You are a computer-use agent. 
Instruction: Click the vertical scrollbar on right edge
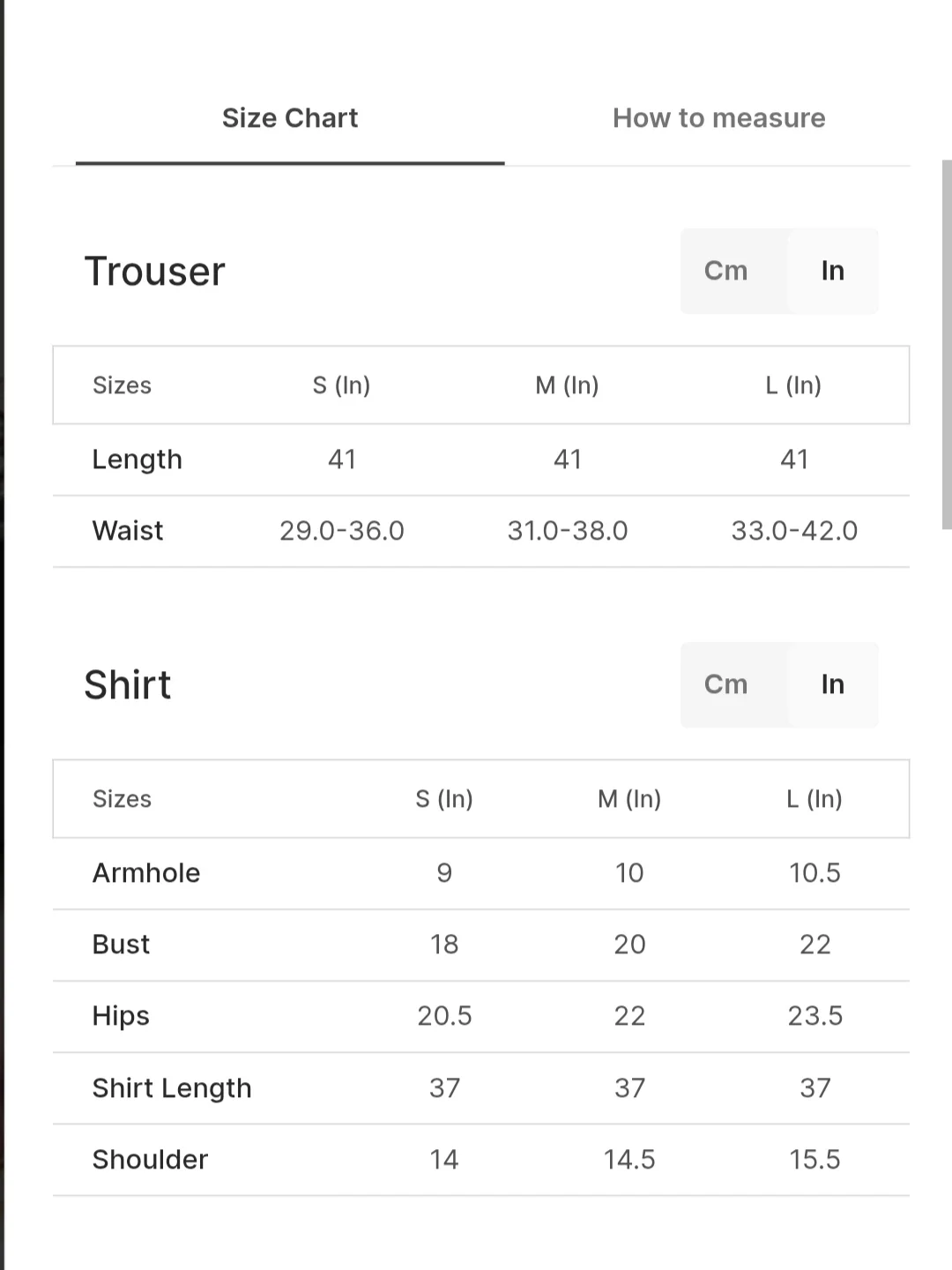coord(947,344)
